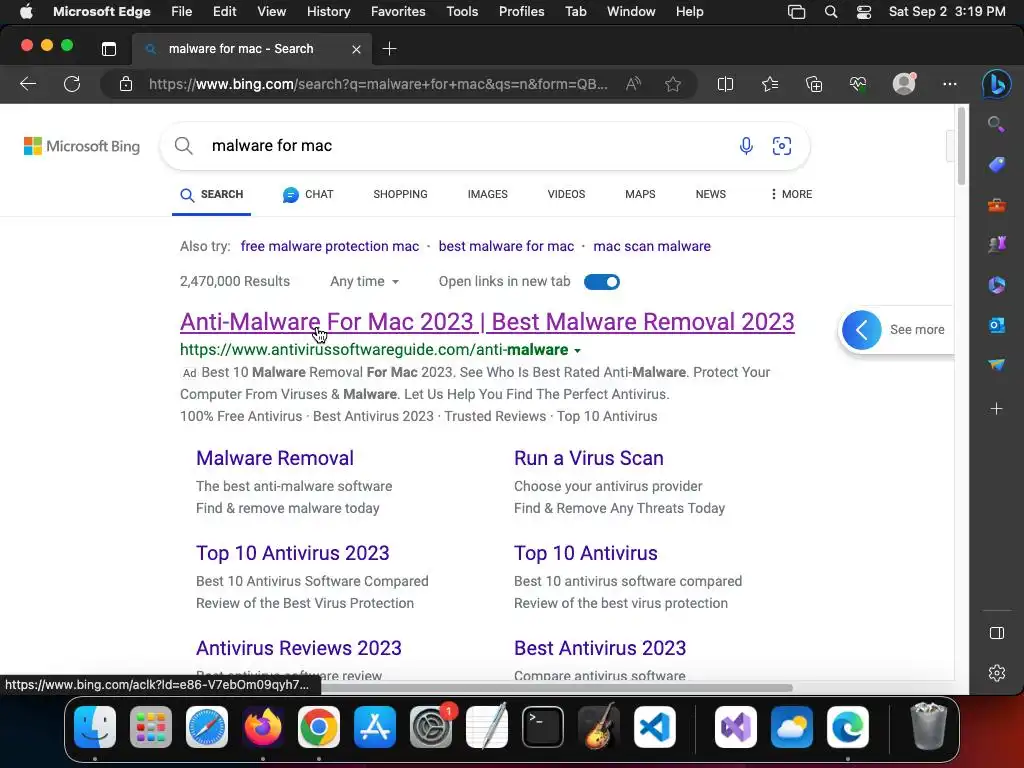This screenshot has height=768, width=1024.
Task: Open Read Aloud icon in the address bar
Action: click(x=633, y=84)
